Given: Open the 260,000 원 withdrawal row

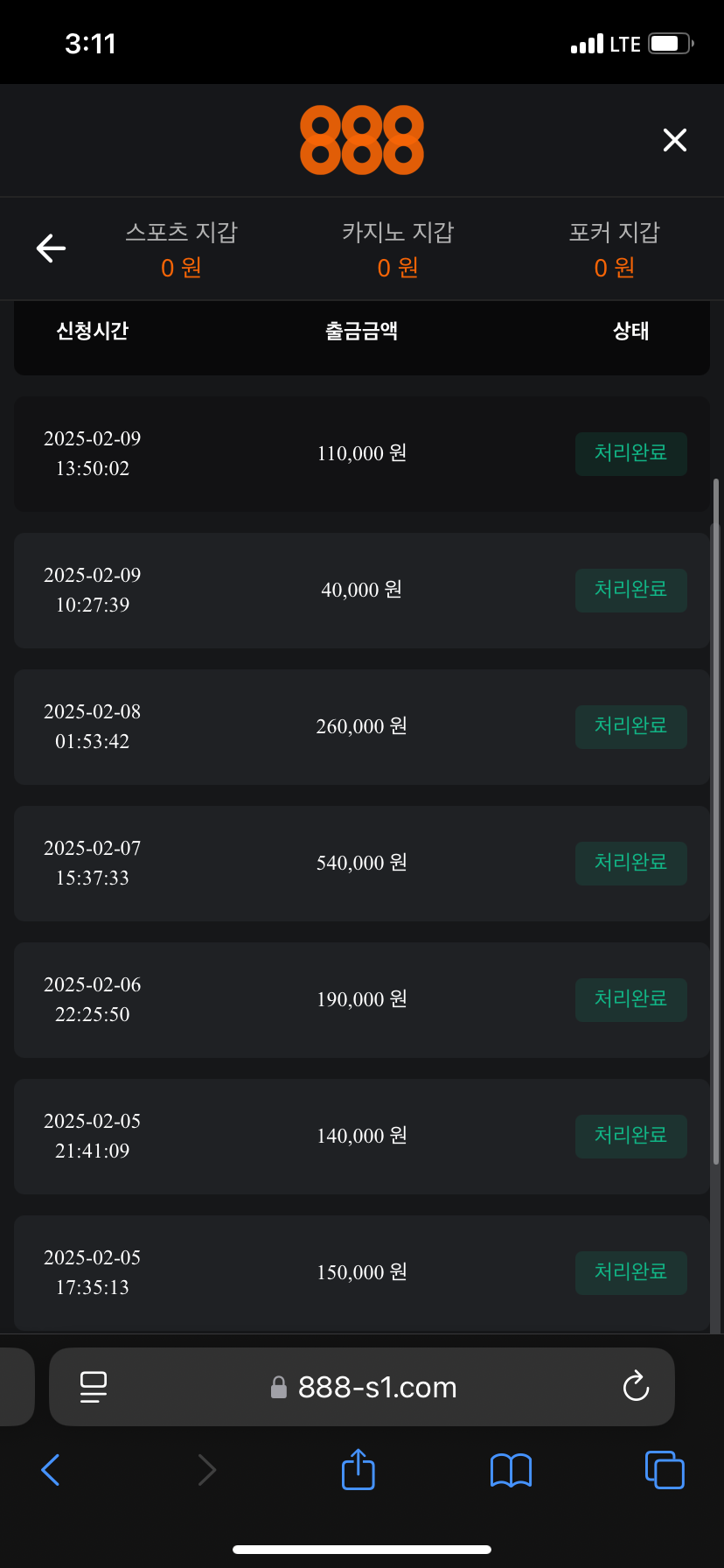Looking at the screenshot, I should click(361, 726).
